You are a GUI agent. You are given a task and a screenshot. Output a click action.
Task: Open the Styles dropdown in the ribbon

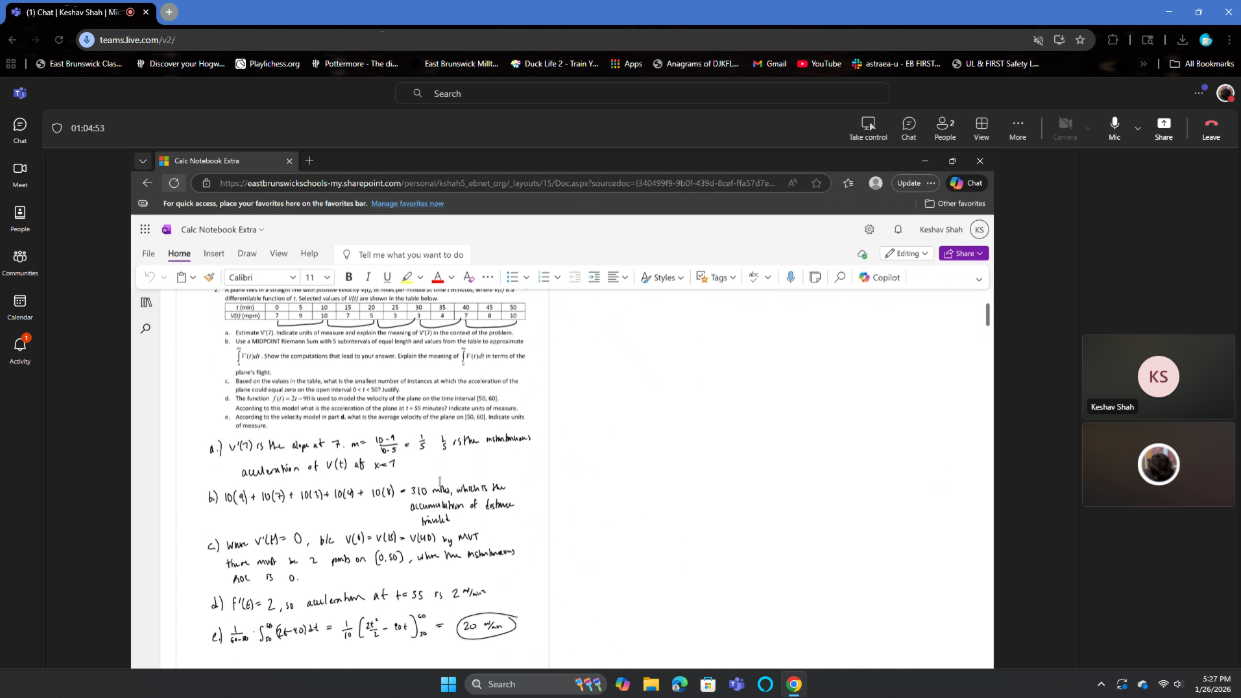[x=662, y=277]
